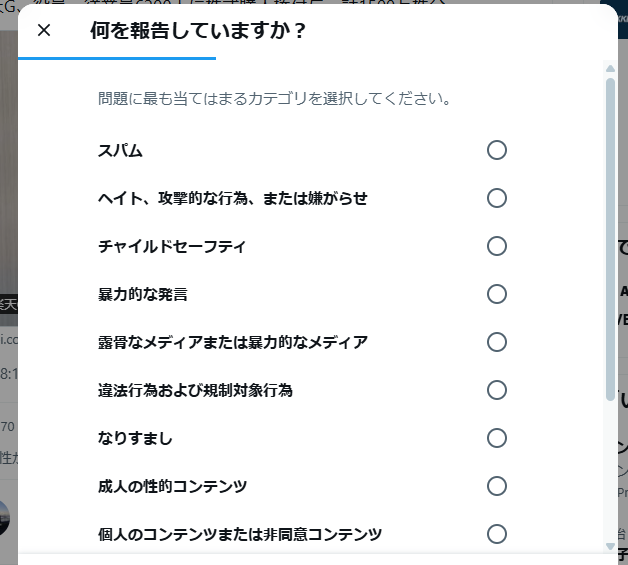
Task: Select the 暴力的な発言 radio button
Action: 497,294
